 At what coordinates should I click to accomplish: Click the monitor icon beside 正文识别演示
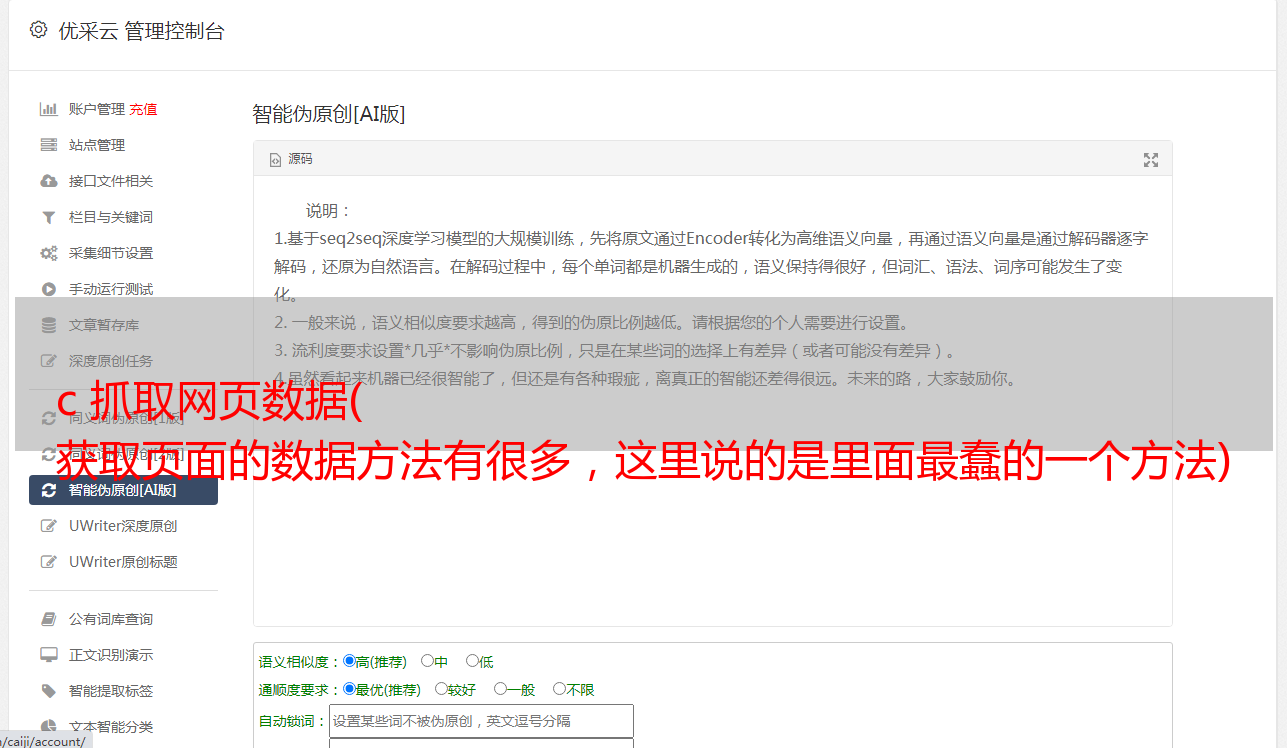(48, 655)
